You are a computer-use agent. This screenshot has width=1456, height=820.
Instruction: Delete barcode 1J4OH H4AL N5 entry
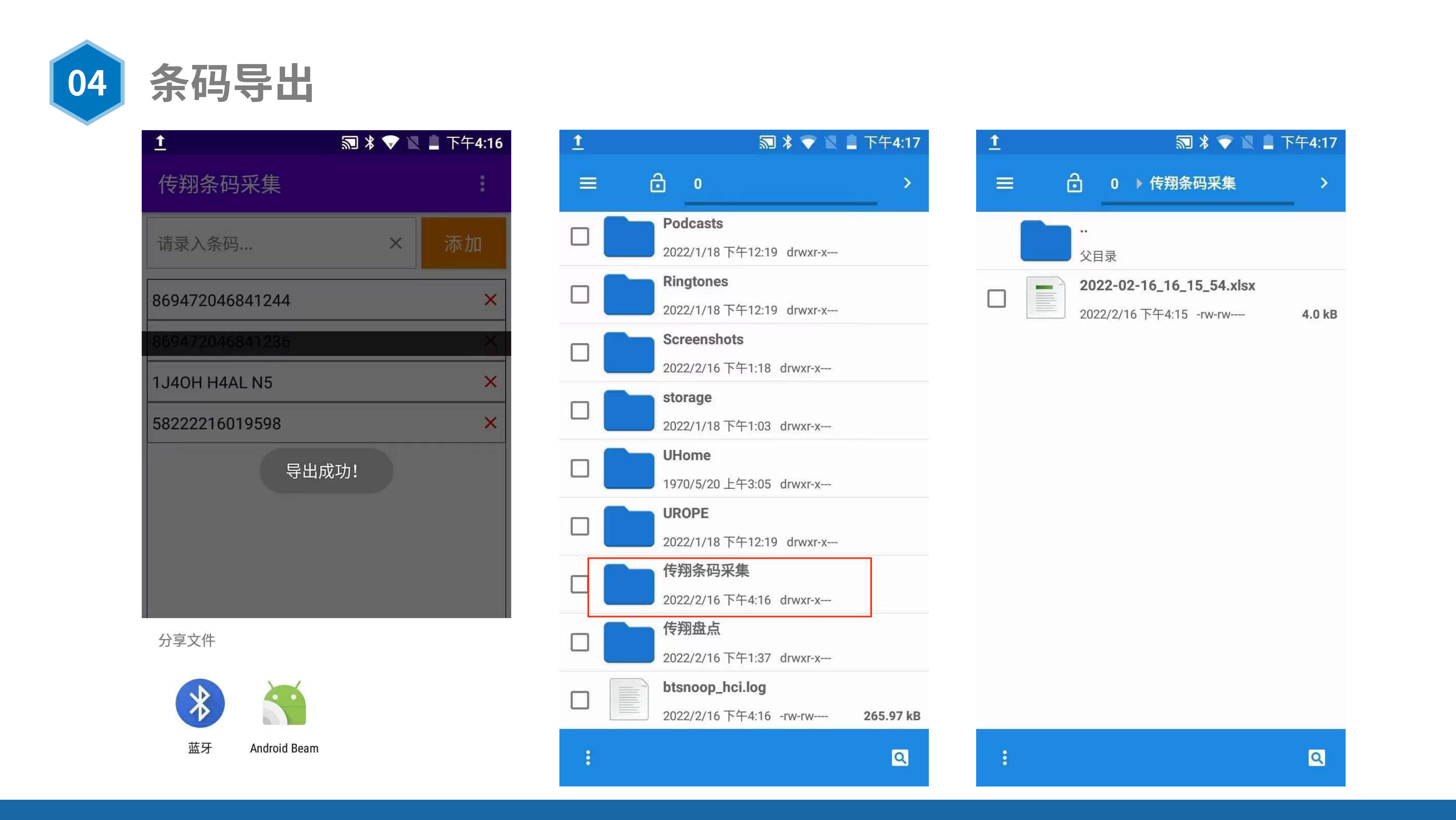tap(491, 382)
